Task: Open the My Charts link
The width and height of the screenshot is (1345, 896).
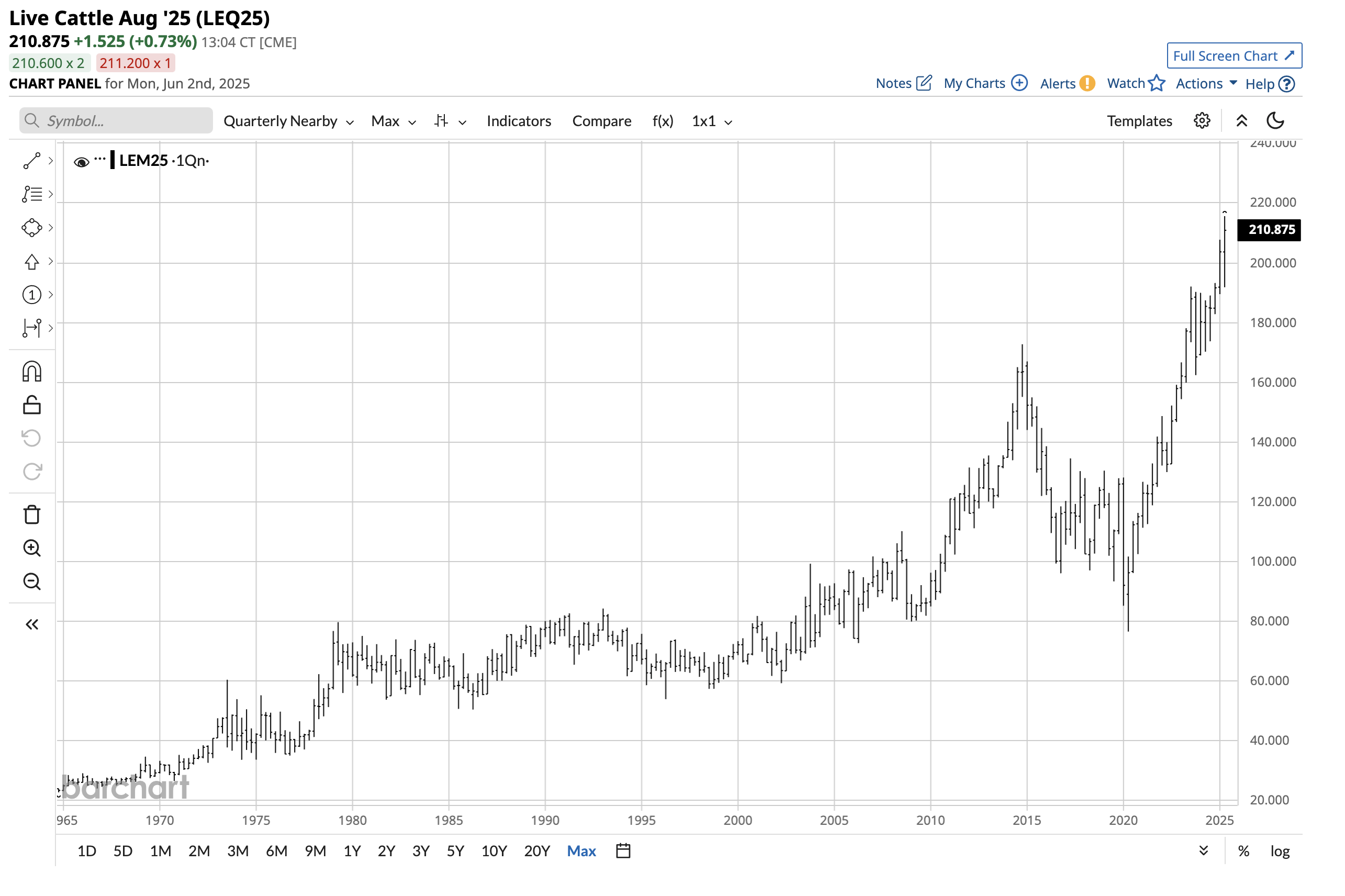Action: 984,83
